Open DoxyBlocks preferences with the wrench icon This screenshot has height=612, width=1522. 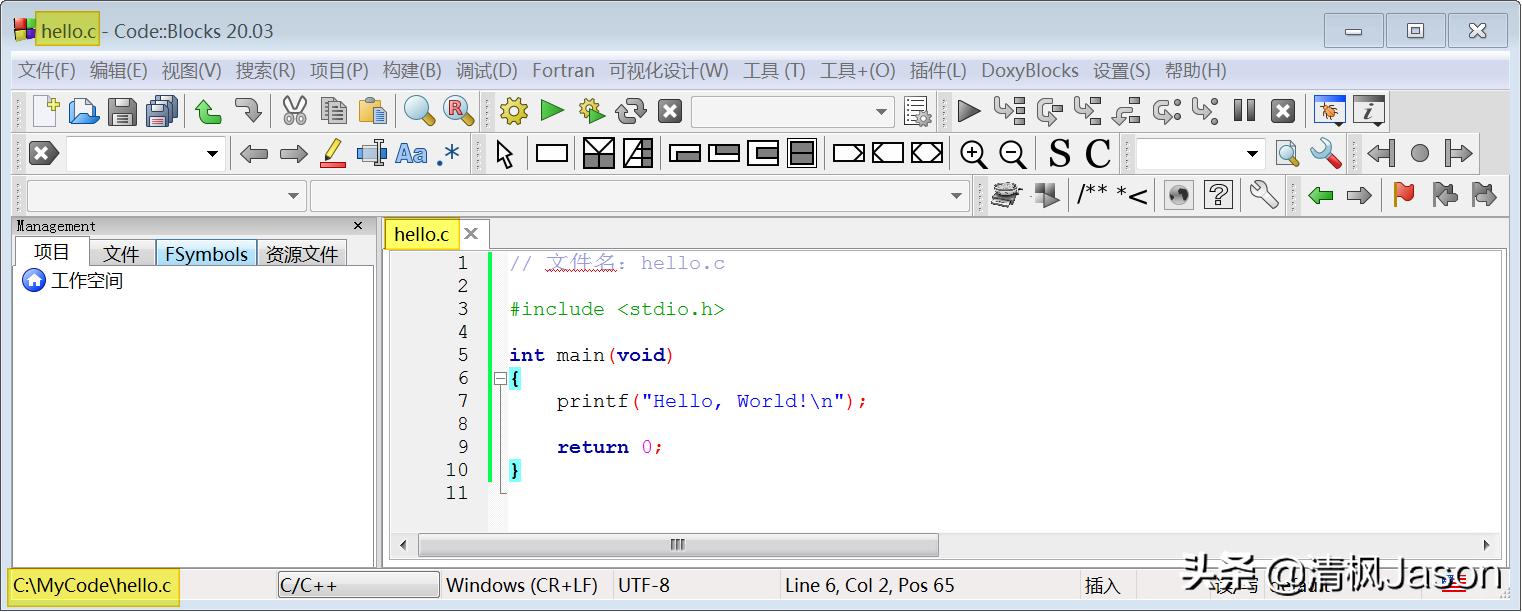1262,195
